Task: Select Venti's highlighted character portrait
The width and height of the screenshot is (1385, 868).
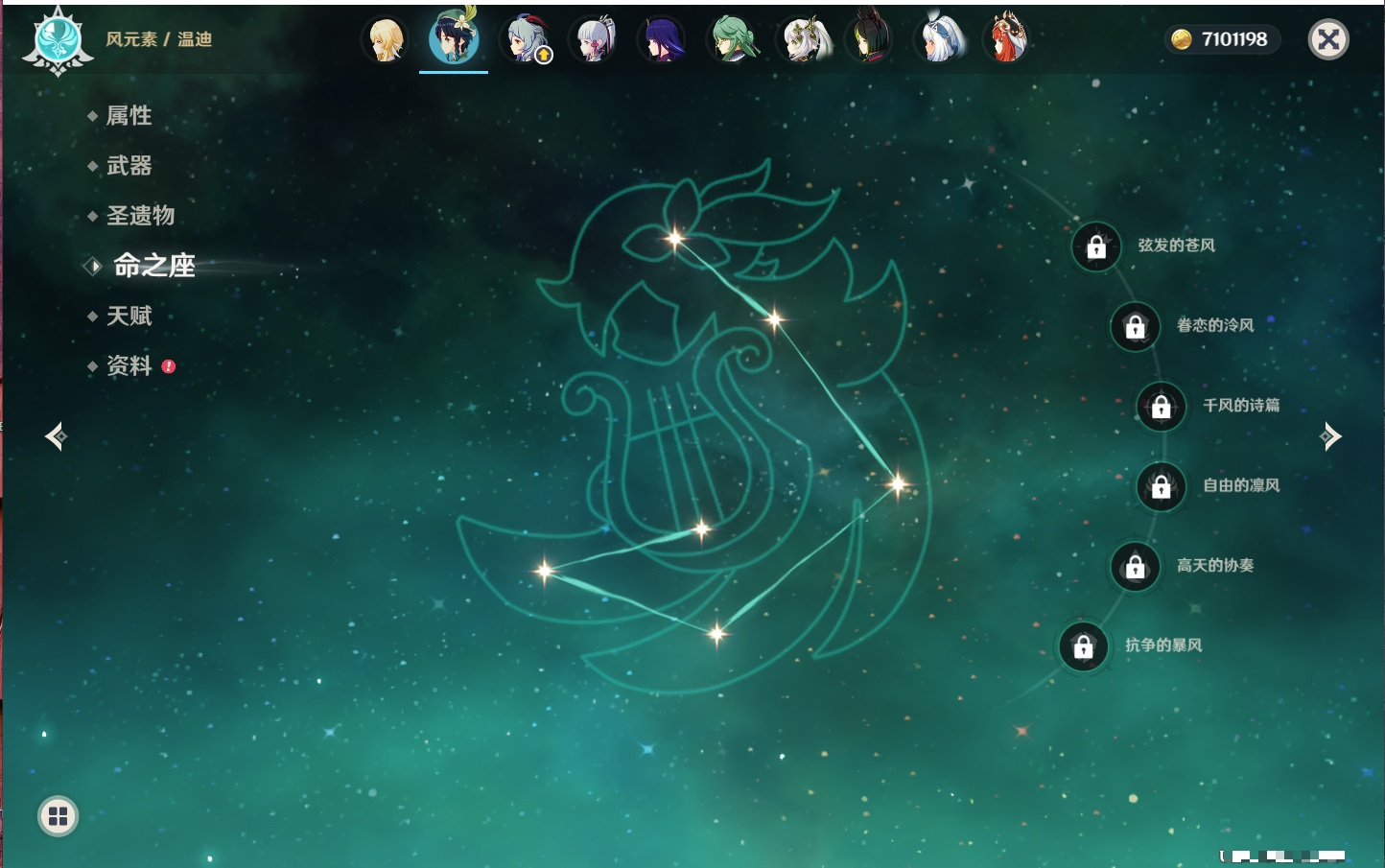Action: click(x=454, y=38)
